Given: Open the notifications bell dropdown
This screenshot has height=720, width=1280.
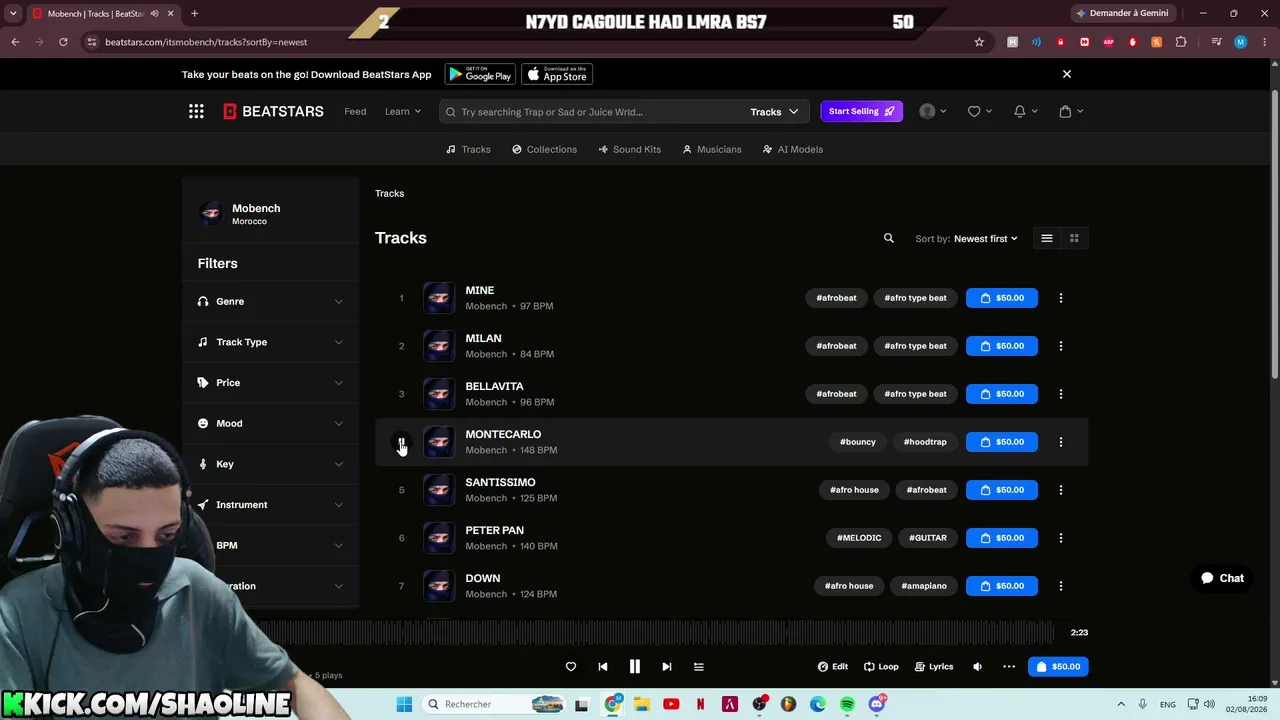Looking at the screenshot, I should tap(1026, 111).
